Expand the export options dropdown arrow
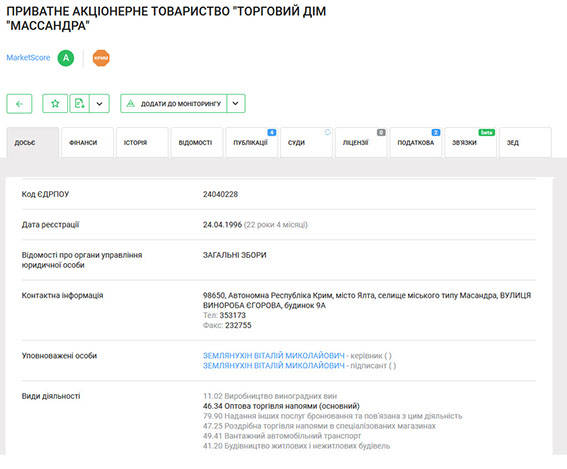Screen dimensions: 567x469 pyautogui.click(x=99, y=104)
